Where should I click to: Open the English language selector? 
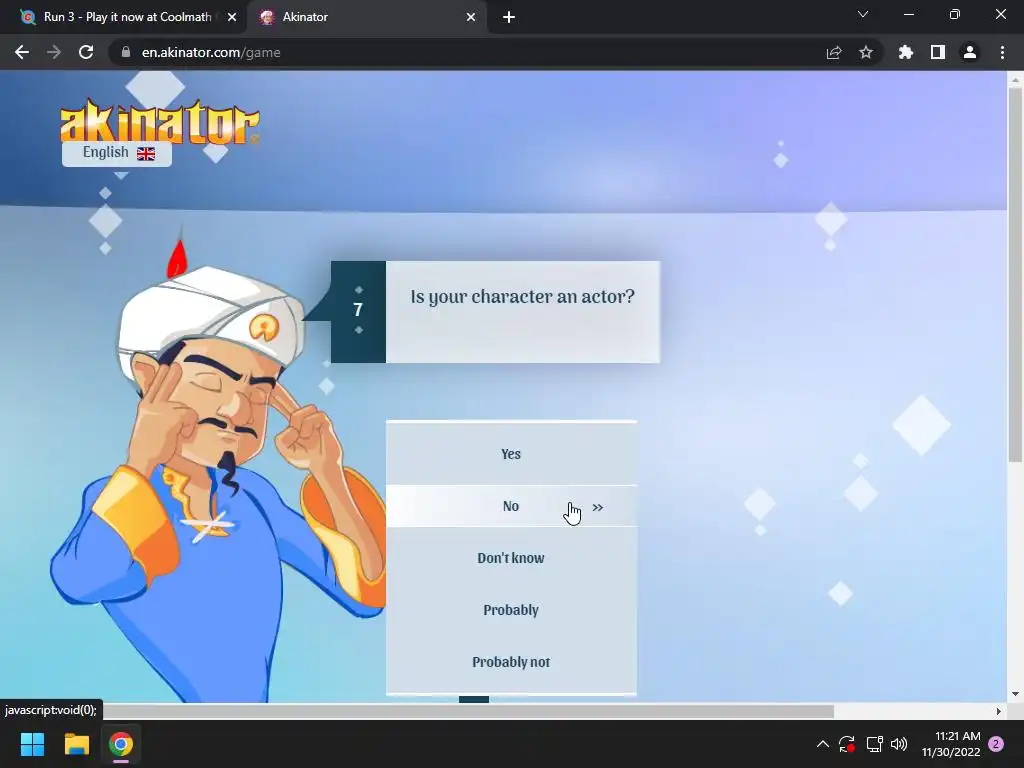117,153
